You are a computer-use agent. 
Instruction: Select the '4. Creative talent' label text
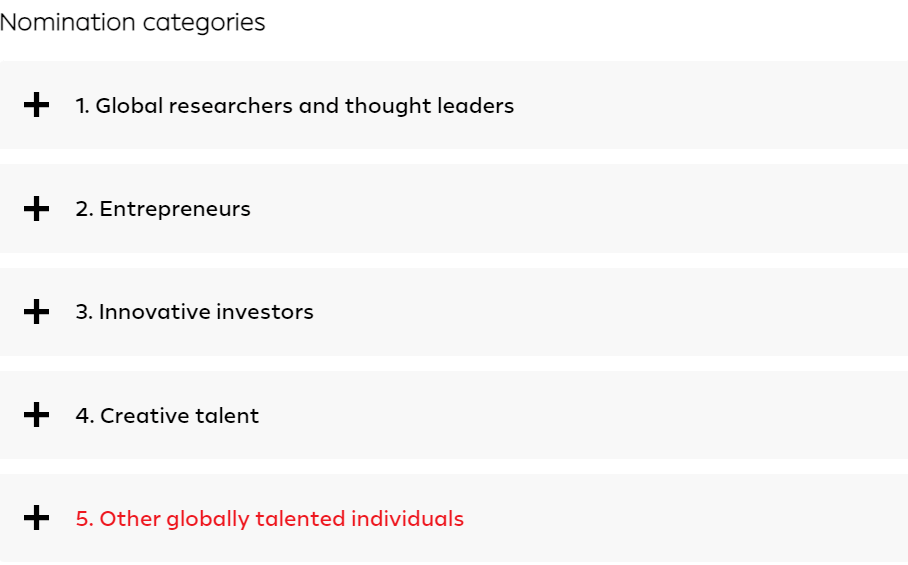click(167, 415)
